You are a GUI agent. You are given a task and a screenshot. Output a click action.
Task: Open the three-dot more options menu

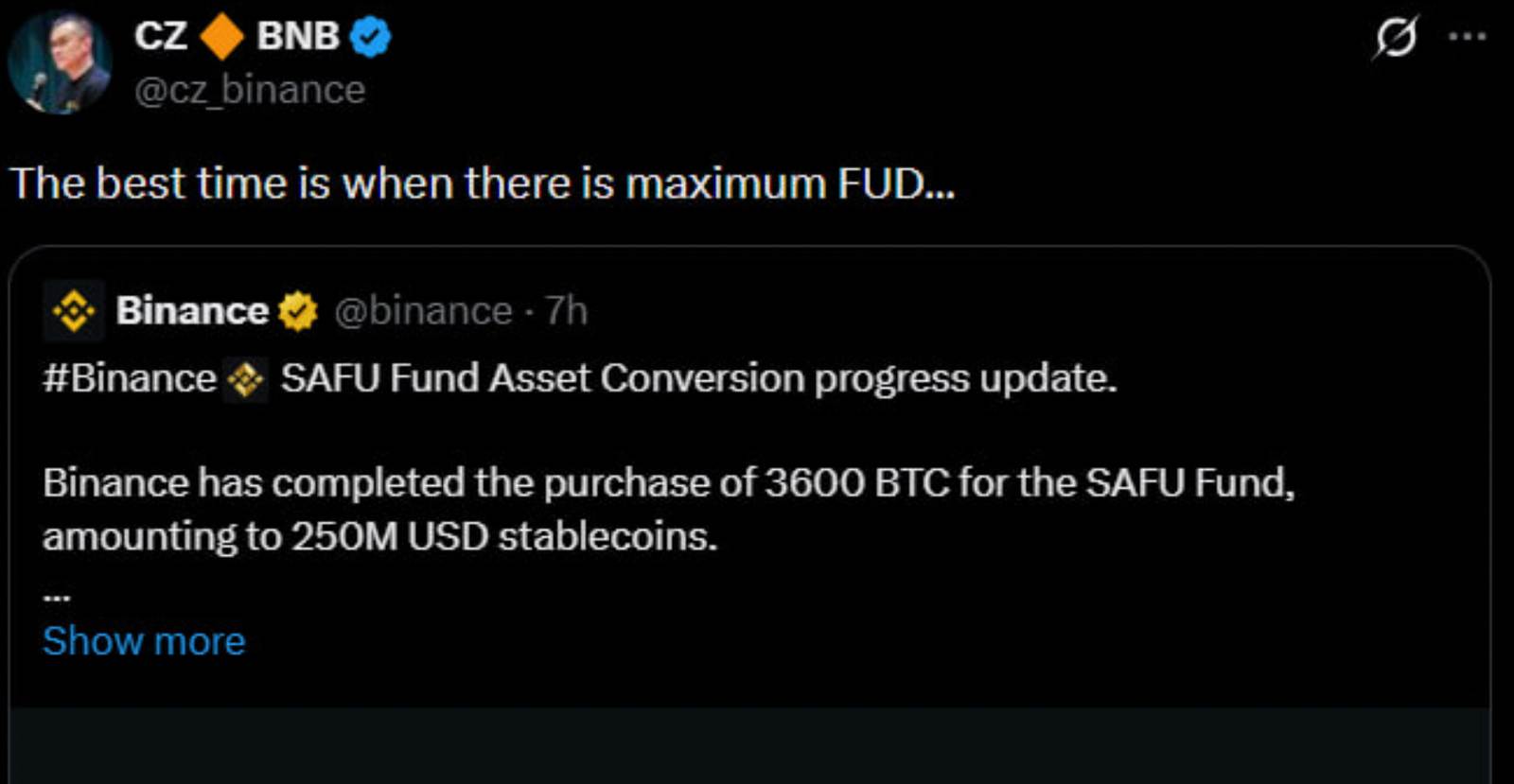pos(1467,37)
